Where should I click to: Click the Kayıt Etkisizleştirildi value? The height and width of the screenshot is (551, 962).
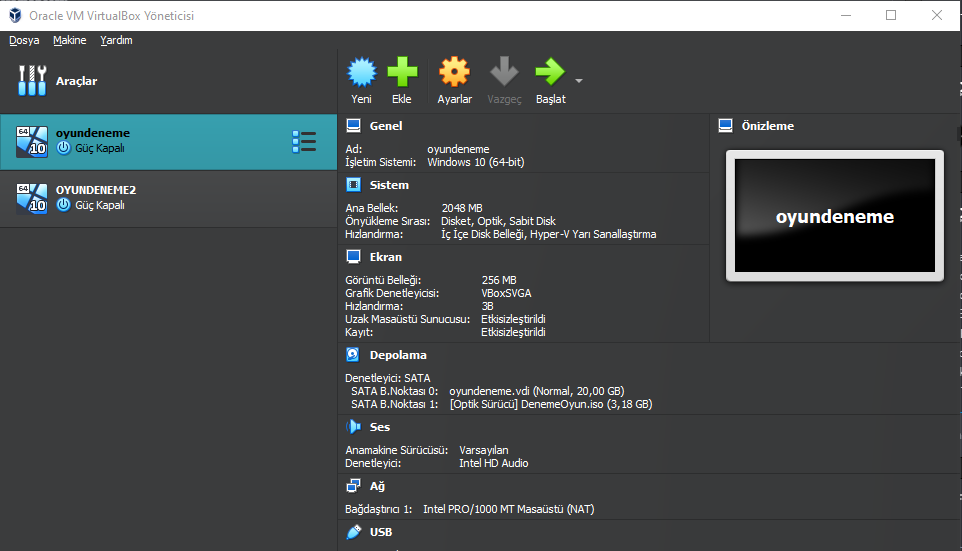point(513,332)
